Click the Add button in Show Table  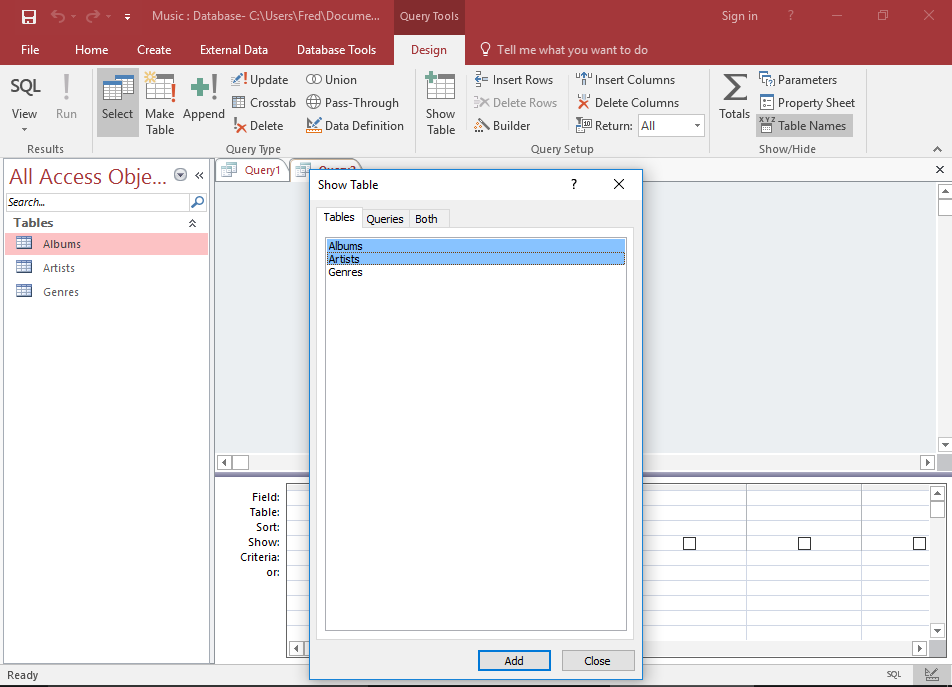coord(514,660)
